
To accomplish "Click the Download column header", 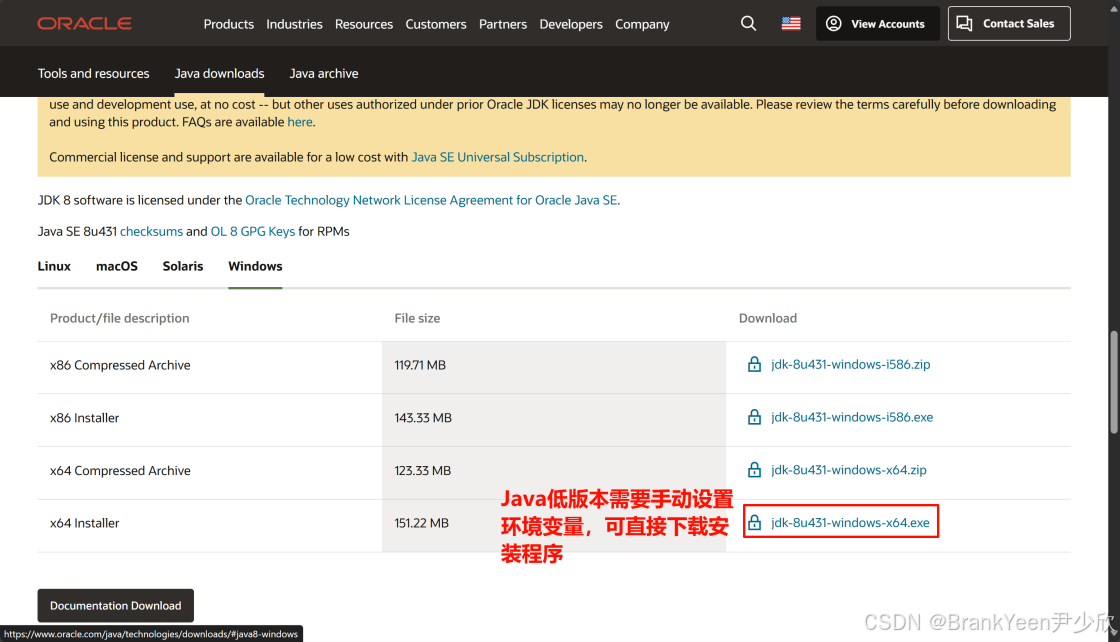I will [x=768, y=319].
